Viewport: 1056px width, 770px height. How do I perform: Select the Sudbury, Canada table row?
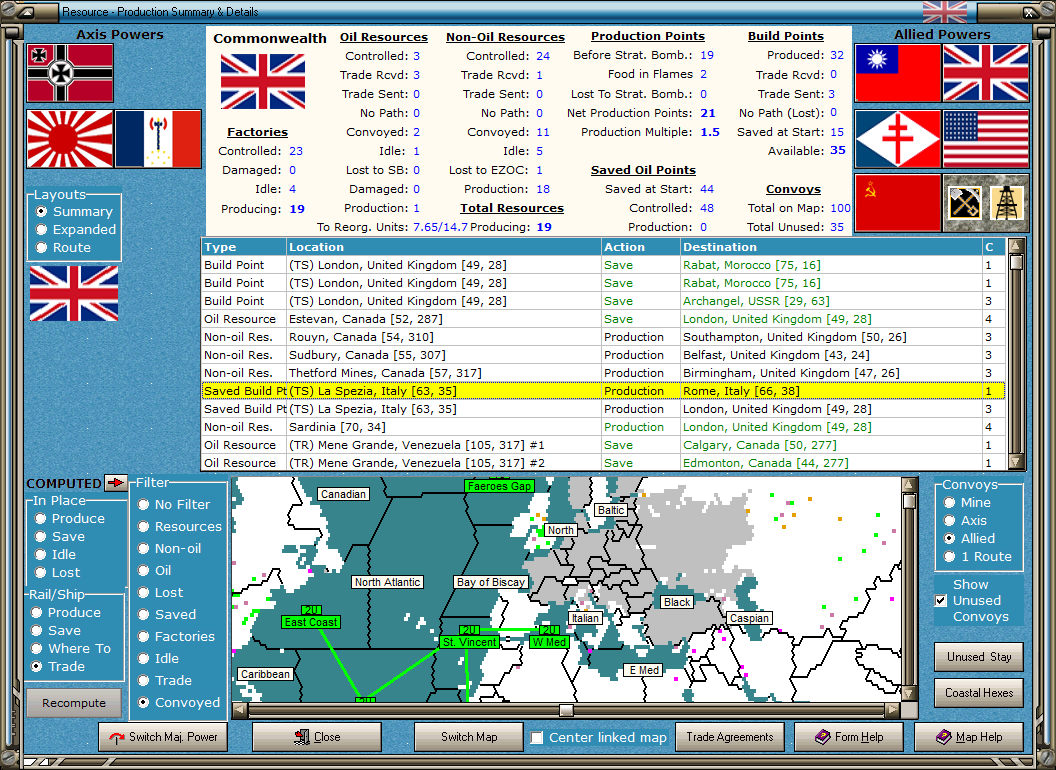[603, 355]
